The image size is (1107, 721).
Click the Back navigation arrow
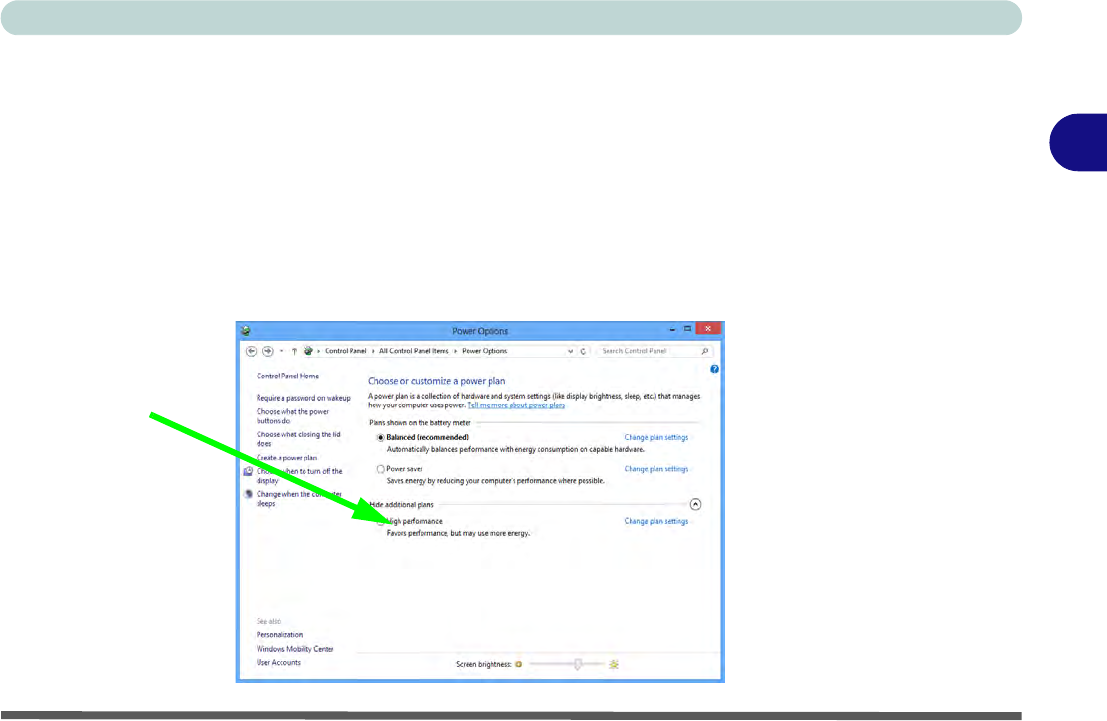[251, 351]
